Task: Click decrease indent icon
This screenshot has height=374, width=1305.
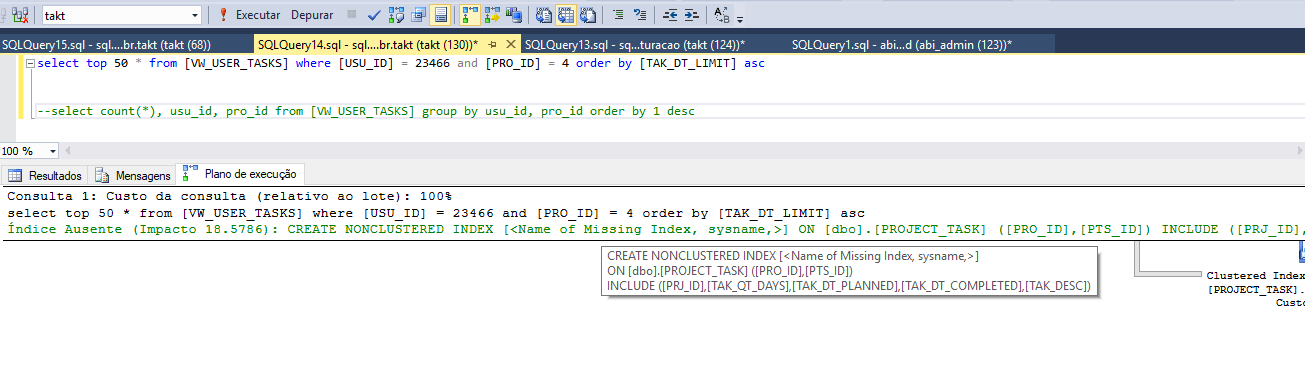Action: click(670, 15)
